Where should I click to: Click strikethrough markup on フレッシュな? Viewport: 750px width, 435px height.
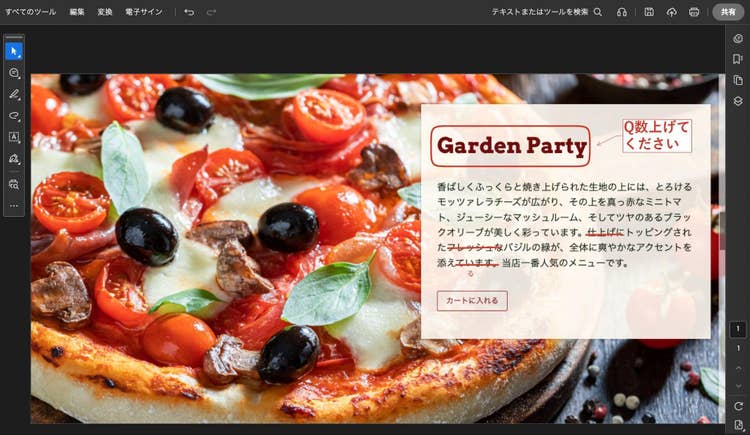click(474, 247)
